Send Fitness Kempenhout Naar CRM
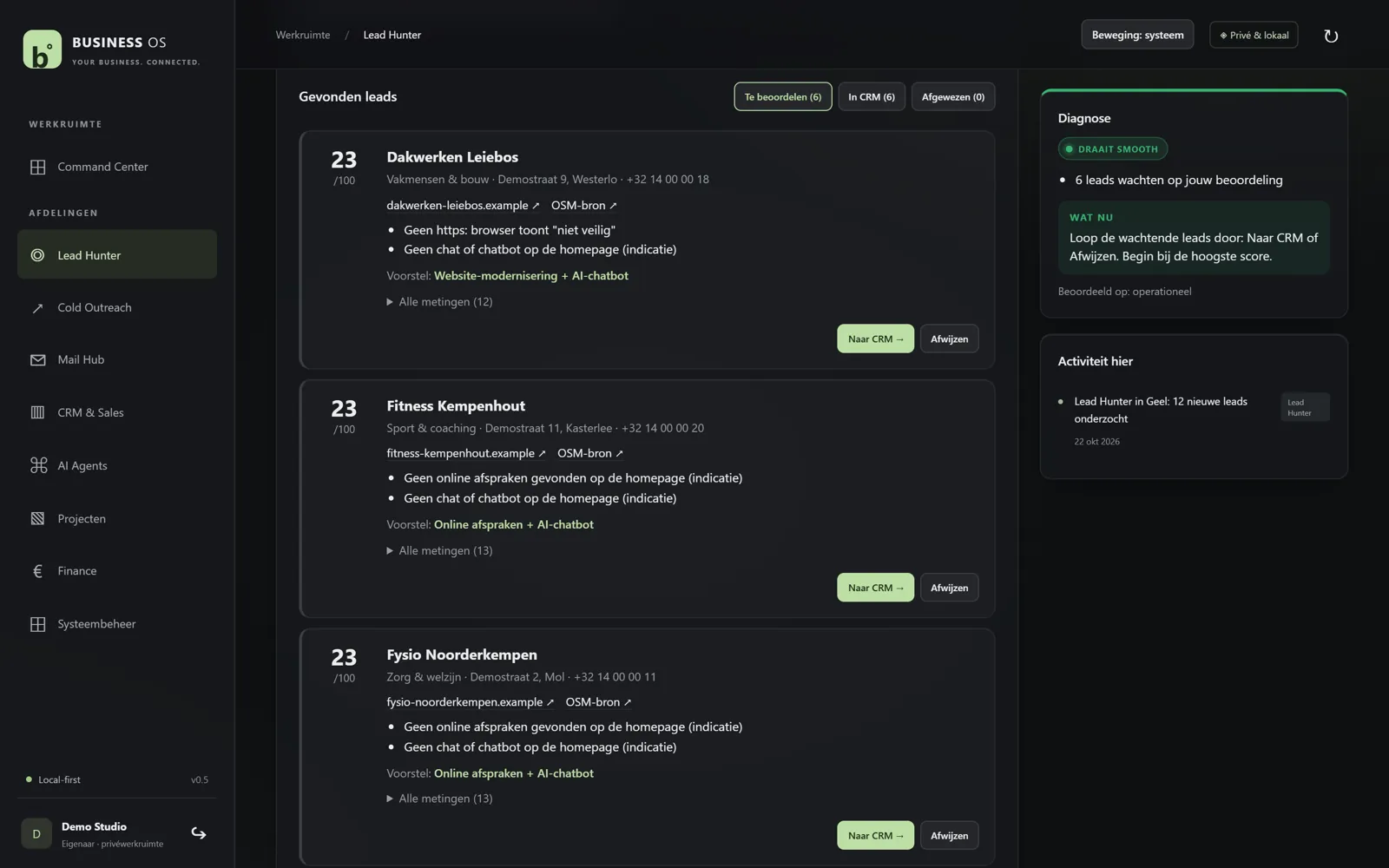1389x868 pixels. point(875,588)
